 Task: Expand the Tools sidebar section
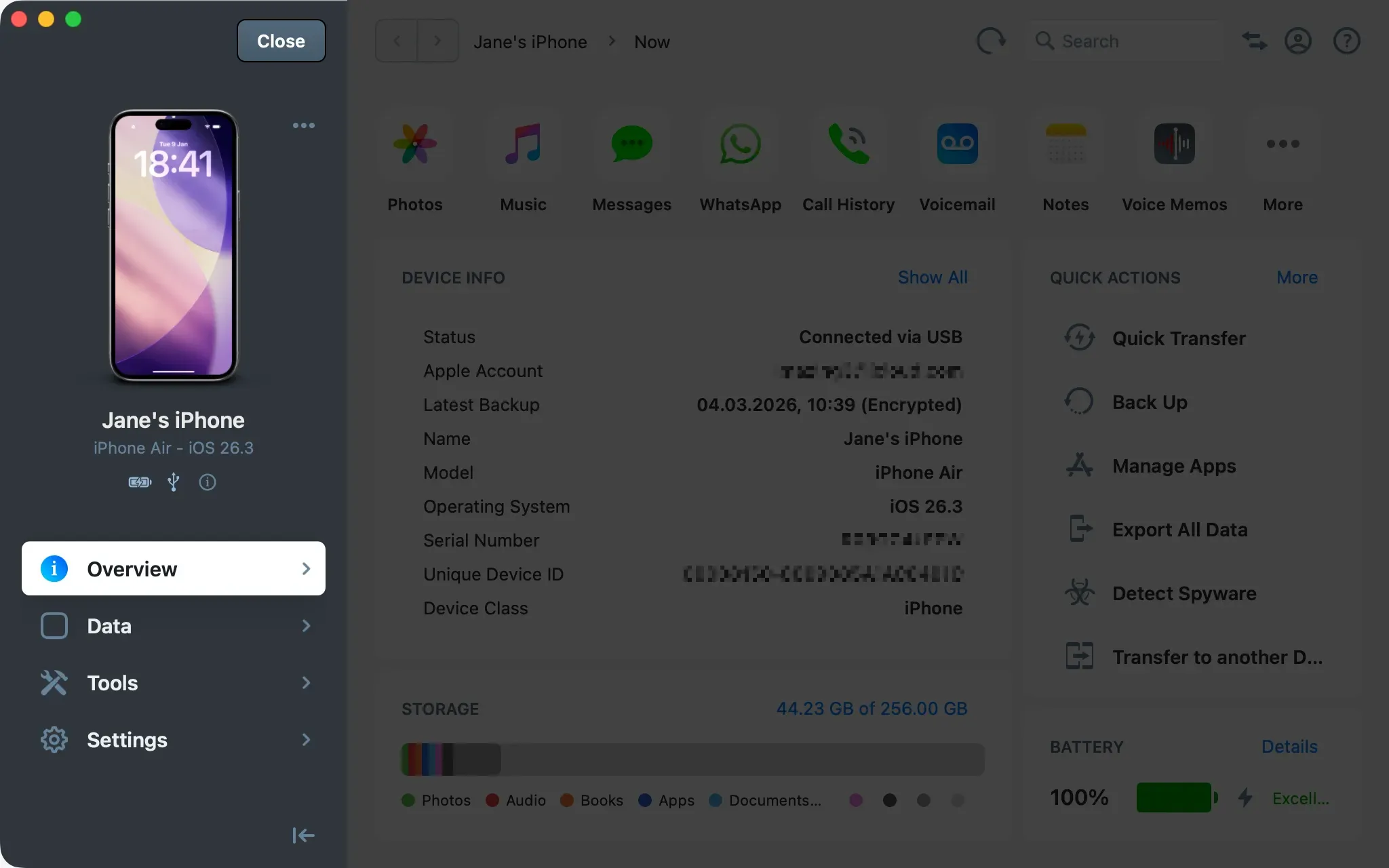click(x=173, y=682)
